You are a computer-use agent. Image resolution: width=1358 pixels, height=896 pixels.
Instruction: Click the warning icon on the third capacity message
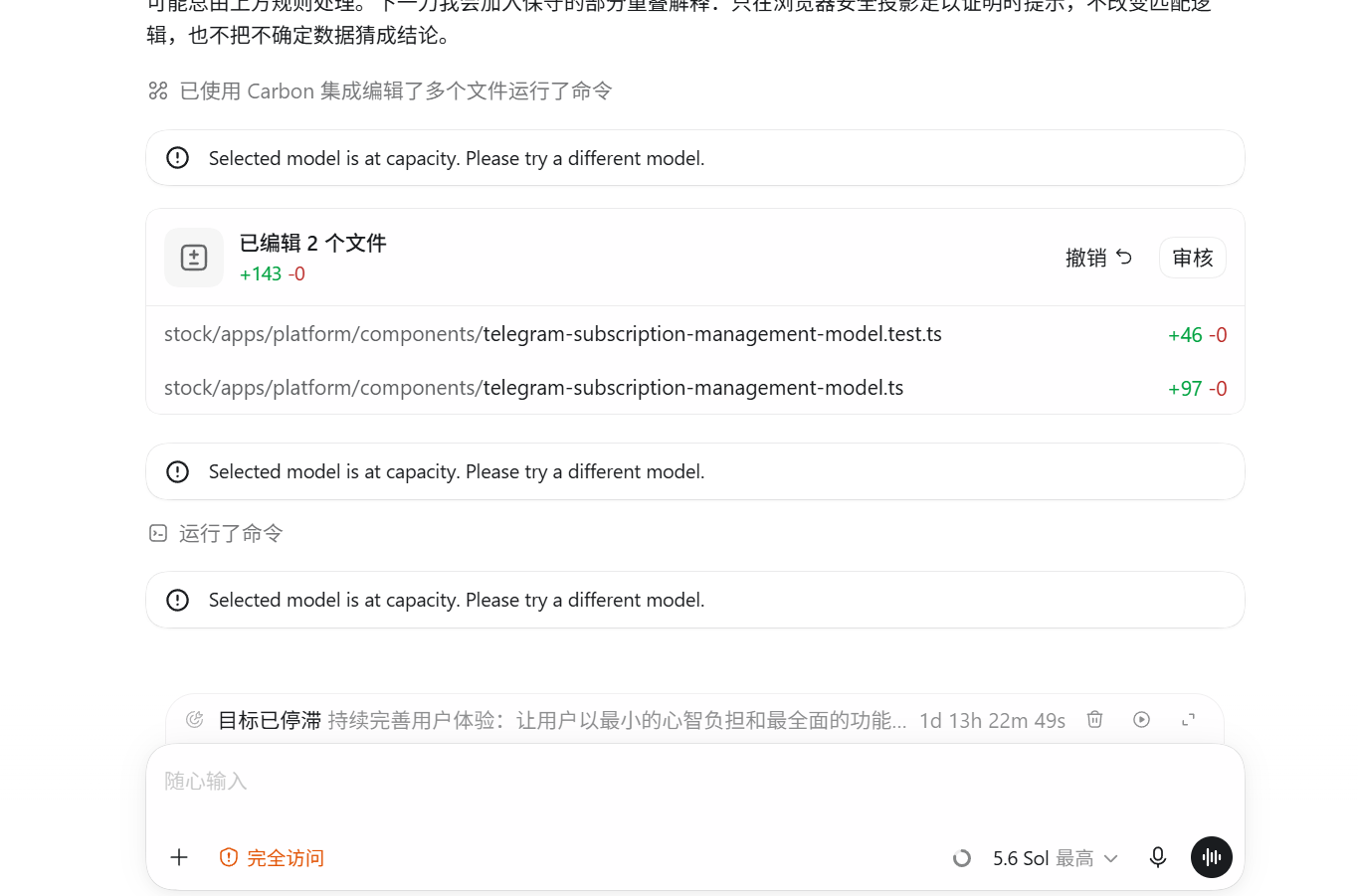177,600
